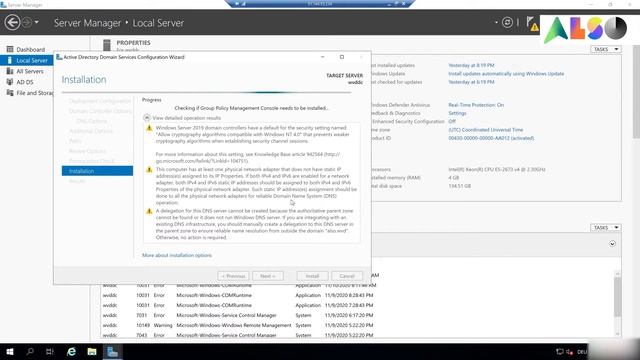The image size is (640, 360).
Task: Maximize the AD DS wizard window
Action: [342, 57]
